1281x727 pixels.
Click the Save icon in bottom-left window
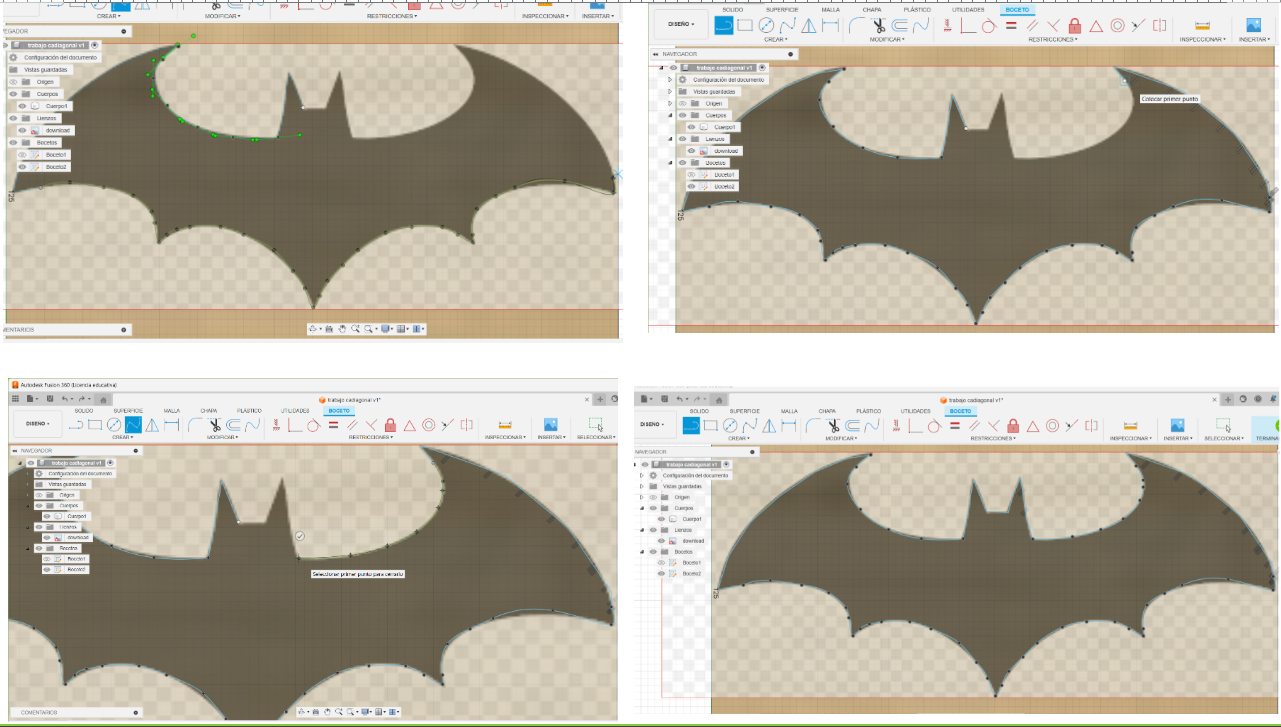pyautogui.click(x=51, y=399)
